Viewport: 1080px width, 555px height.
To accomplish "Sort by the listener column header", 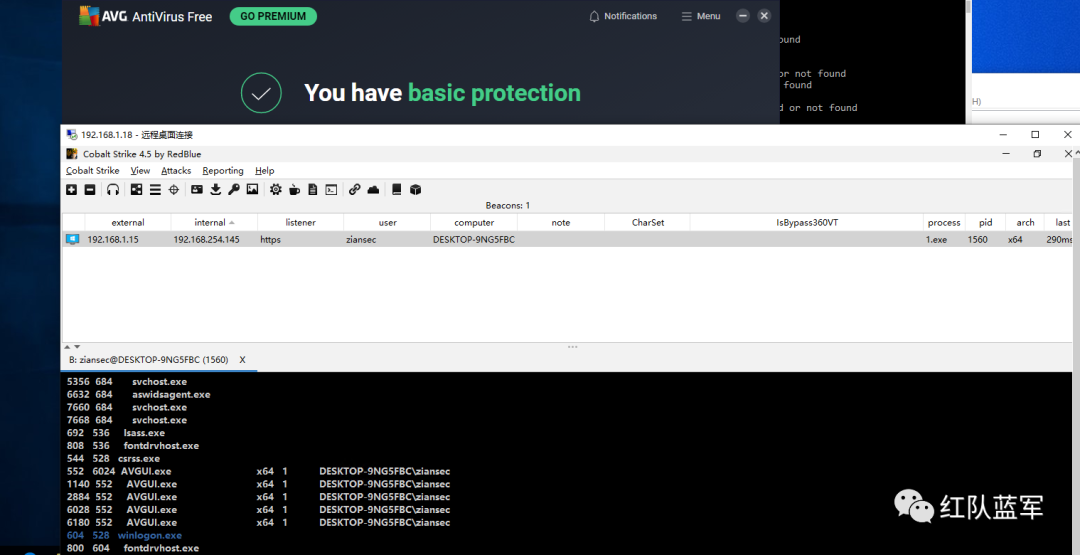I will point(300,222).
